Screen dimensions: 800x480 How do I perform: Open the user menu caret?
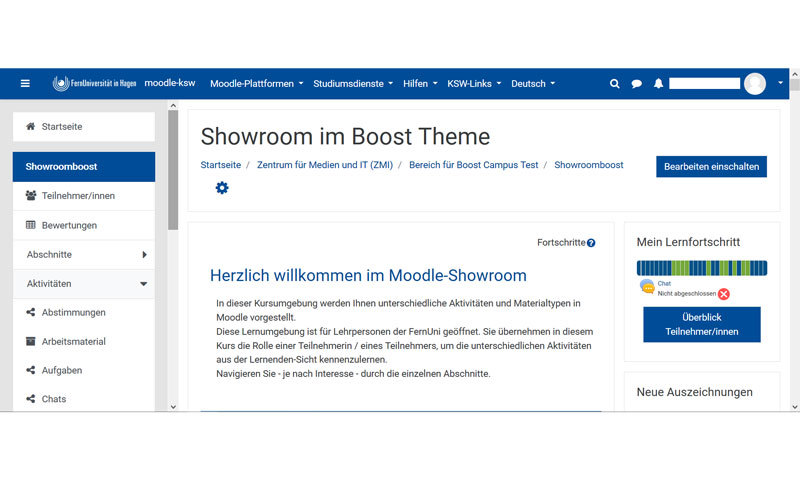pos(780,83)
